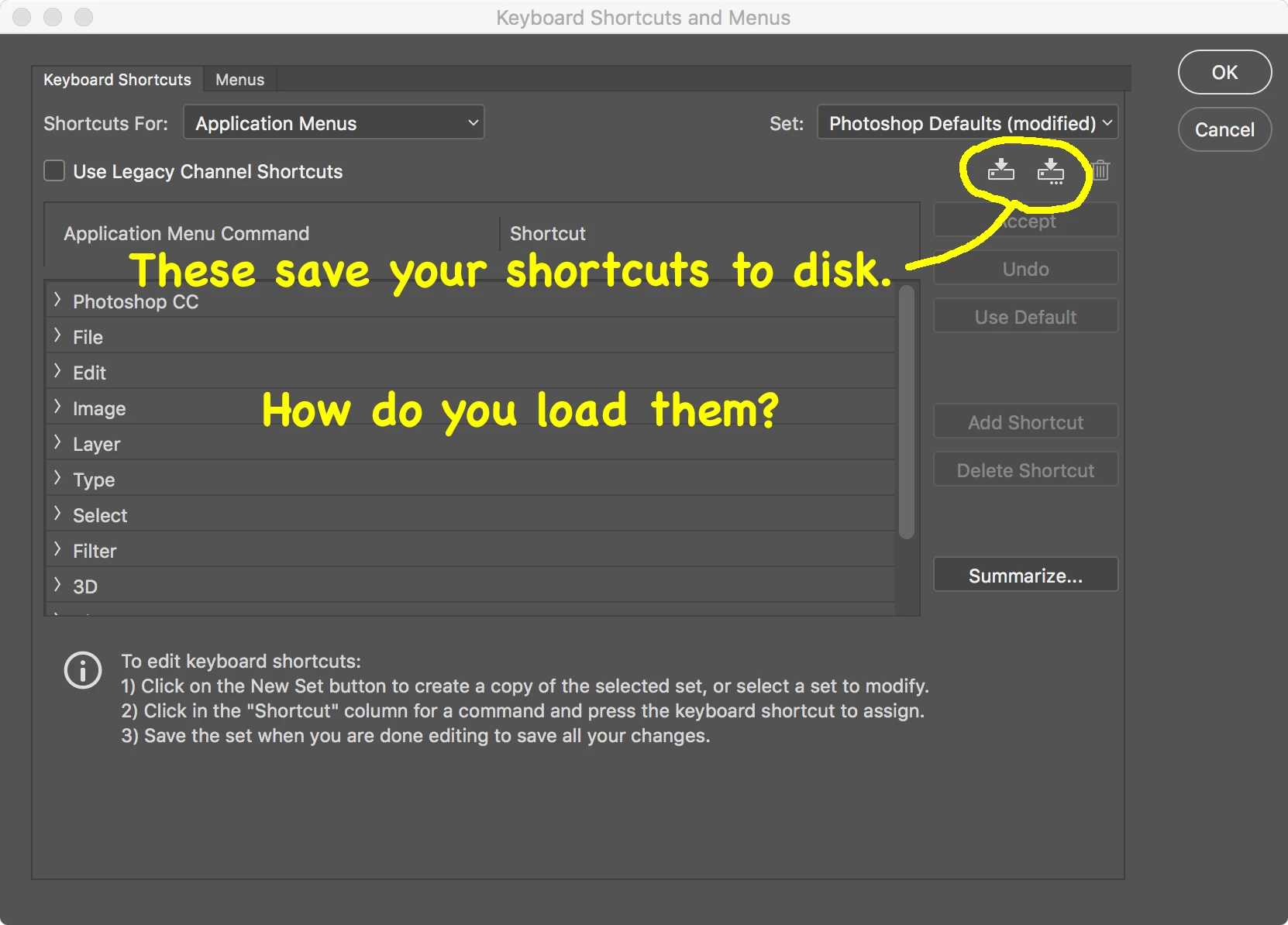Expand the 3D menu group
1288x925 pixels.
57,585
